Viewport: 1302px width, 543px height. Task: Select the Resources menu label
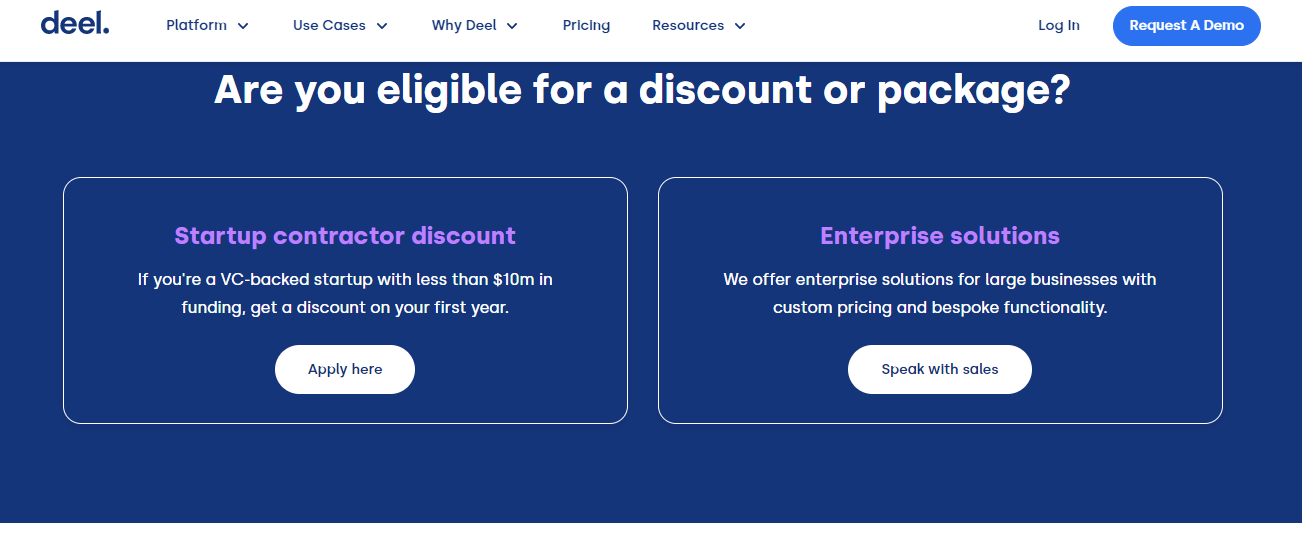pos(689,25)
